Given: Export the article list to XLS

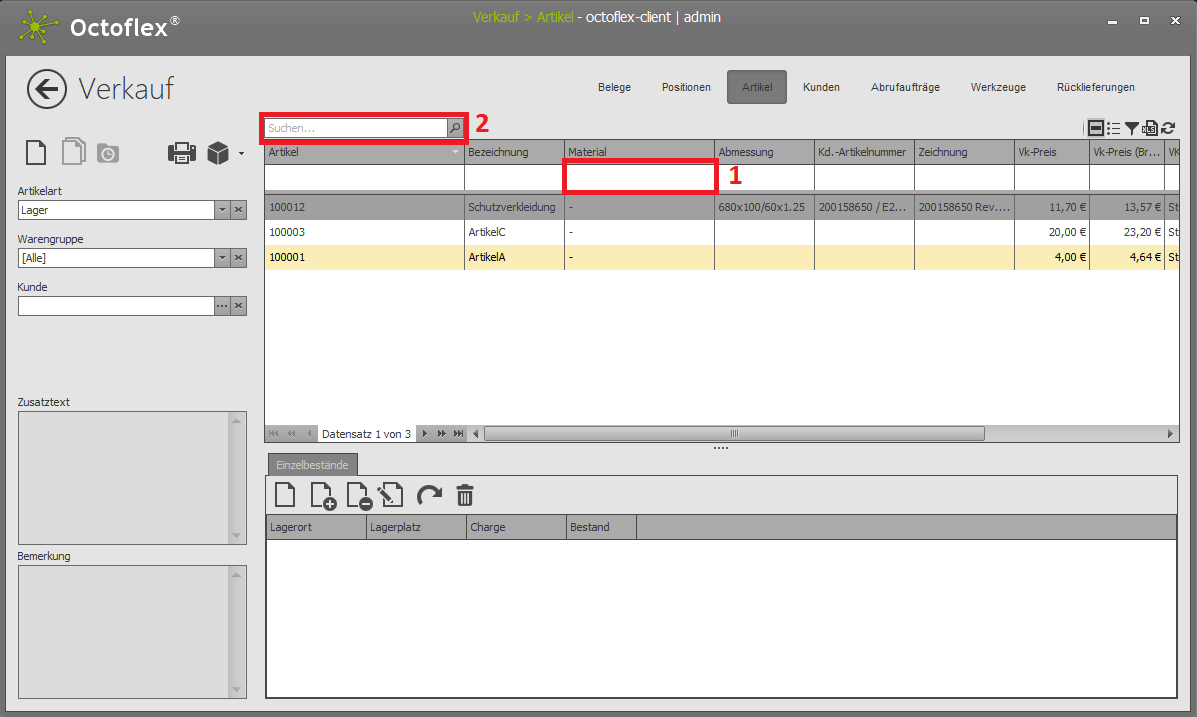Looking at the screenshot, I should tap(1150, 128).
